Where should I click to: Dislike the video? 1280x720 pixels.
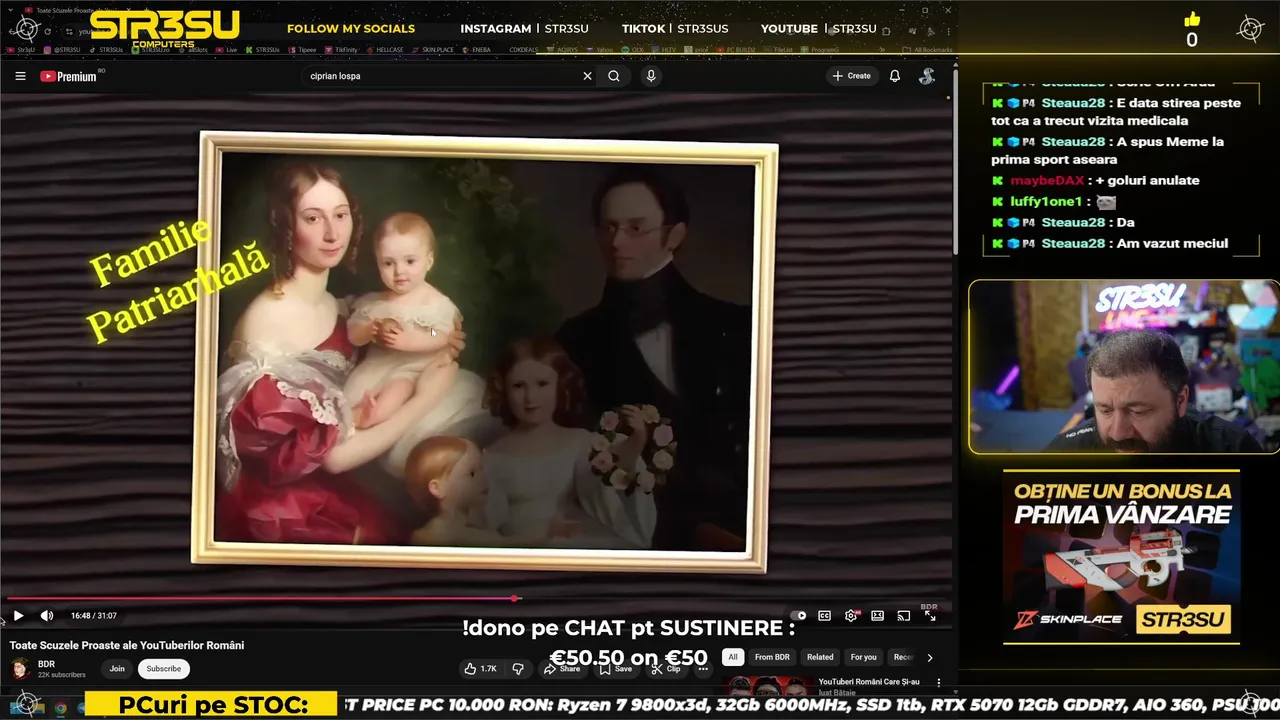click(518, 669)
